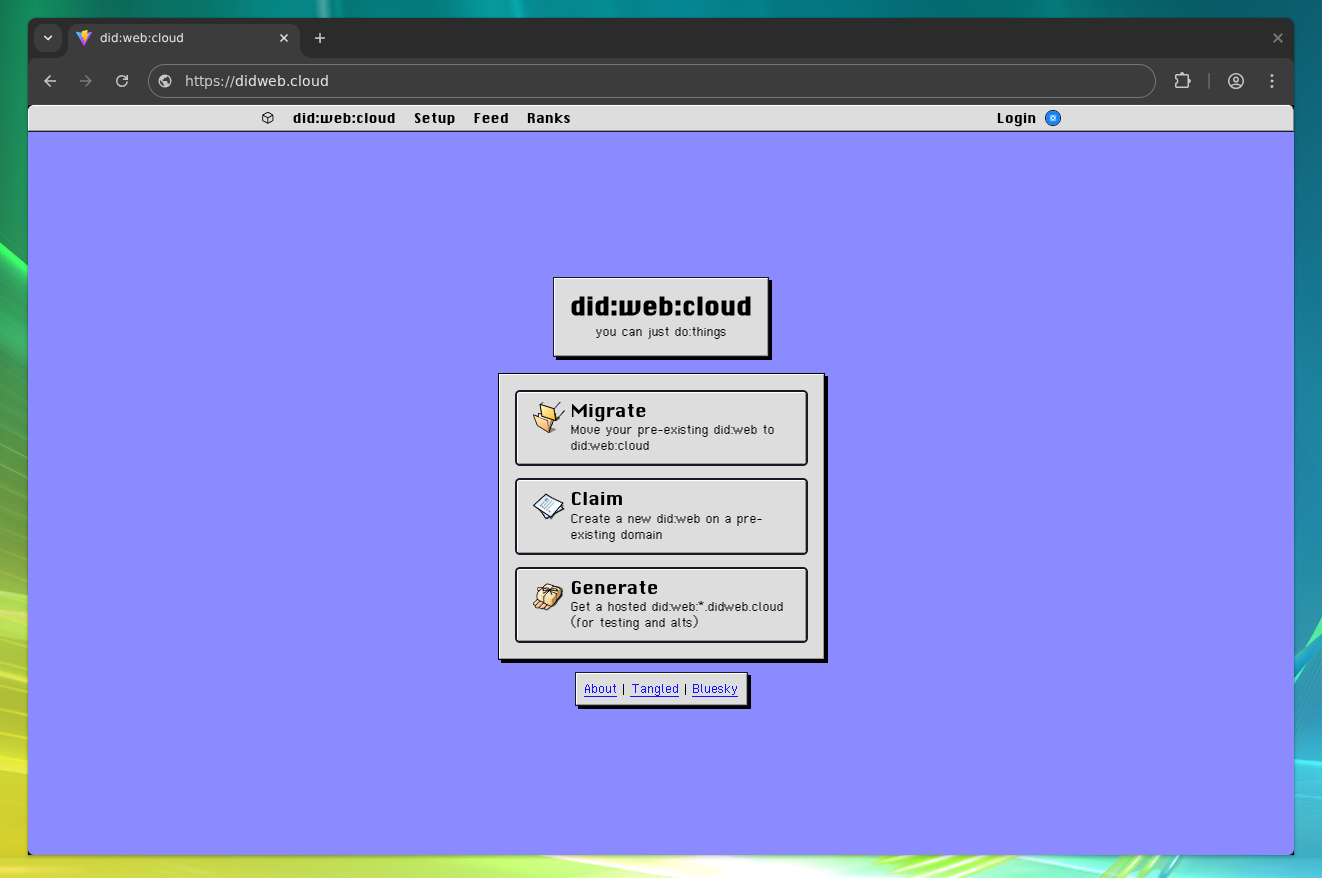Open the Setup menu item
Viewport: 1322px width, 878px height.
tap(434, 118)
